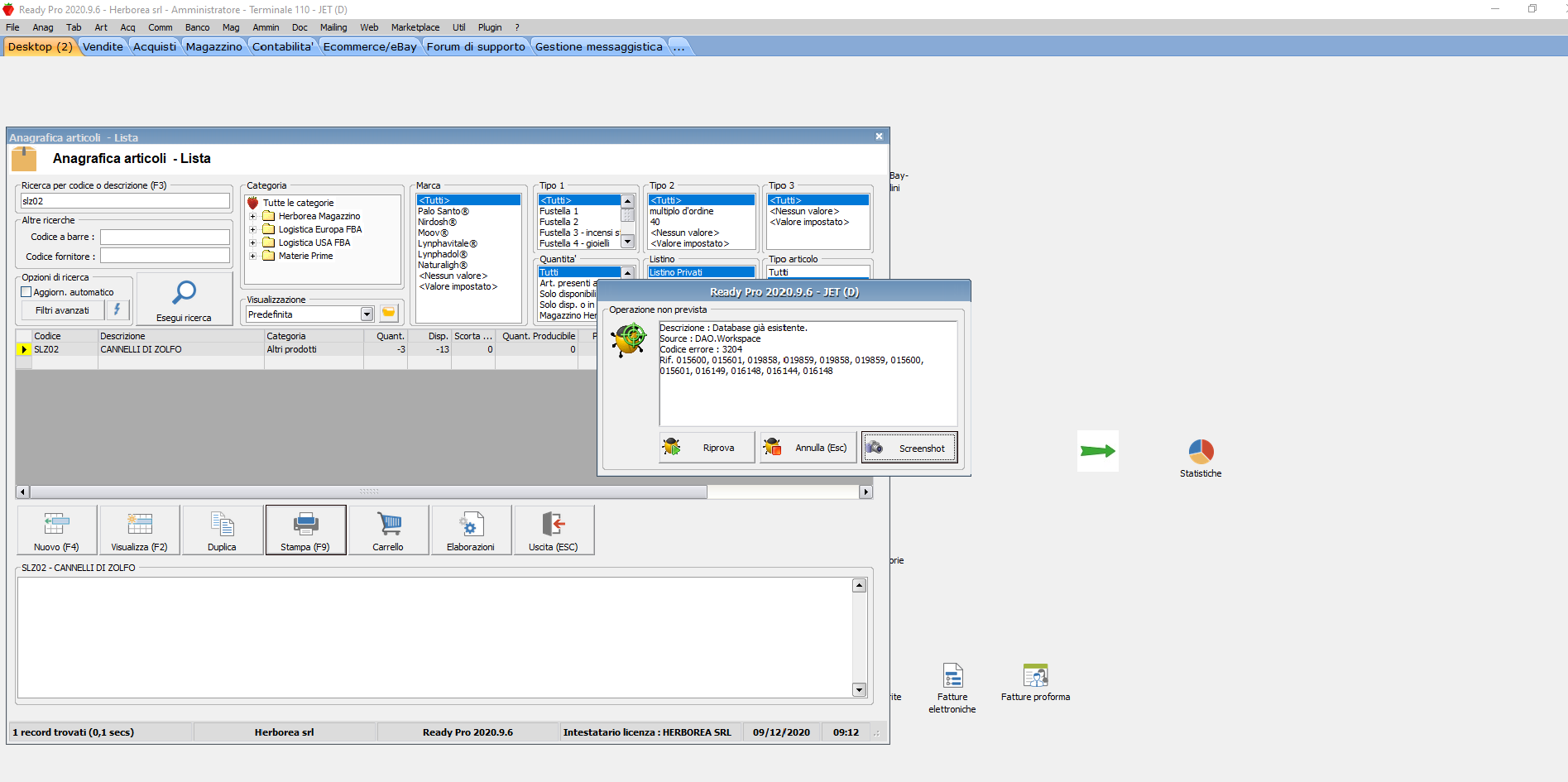This screenshot has height=782, width=1568.
Task: Select Herborea Magazzino folder
Action: pyautogui.click(x=319, y=216)
